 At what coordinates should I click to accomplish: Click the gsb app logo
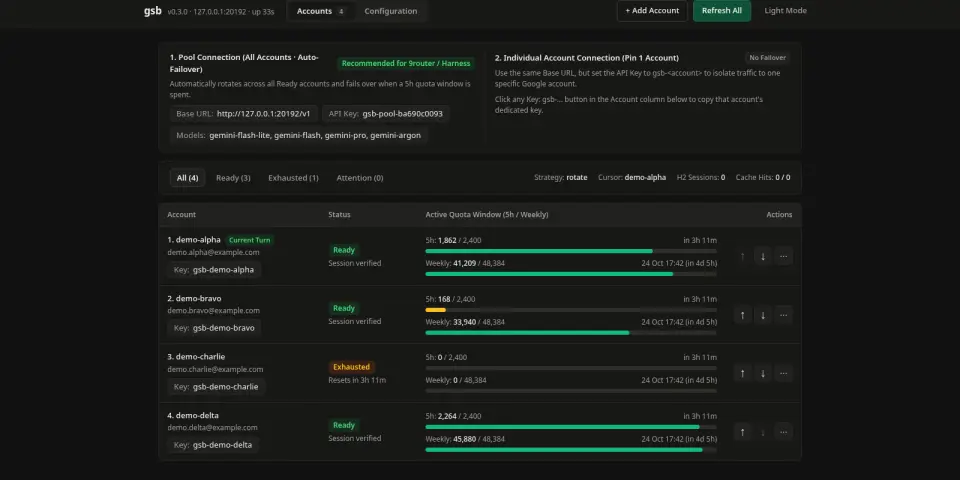click(153, 10)
